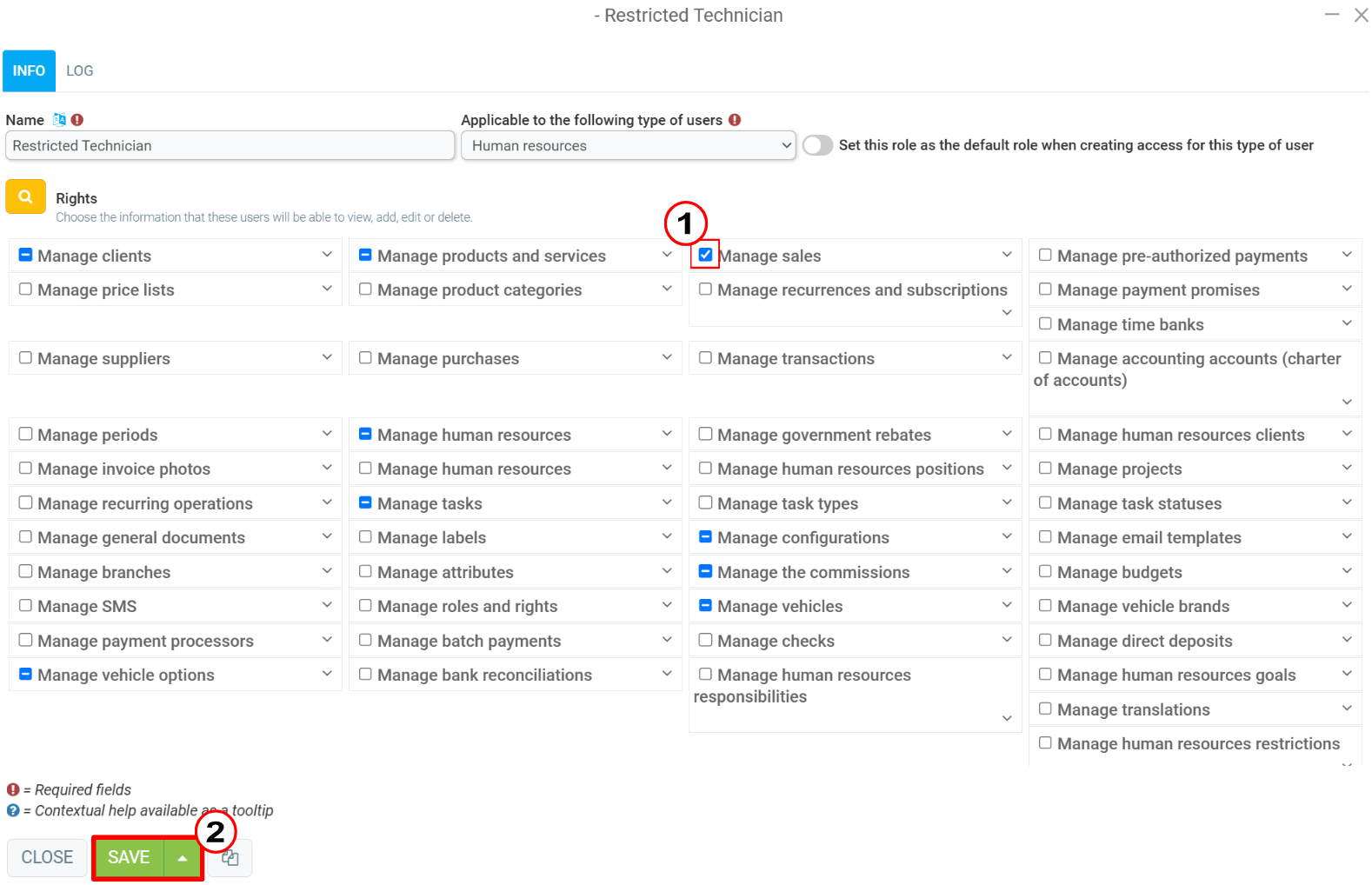Check Manage purchases checkbox

pos(365,357)
